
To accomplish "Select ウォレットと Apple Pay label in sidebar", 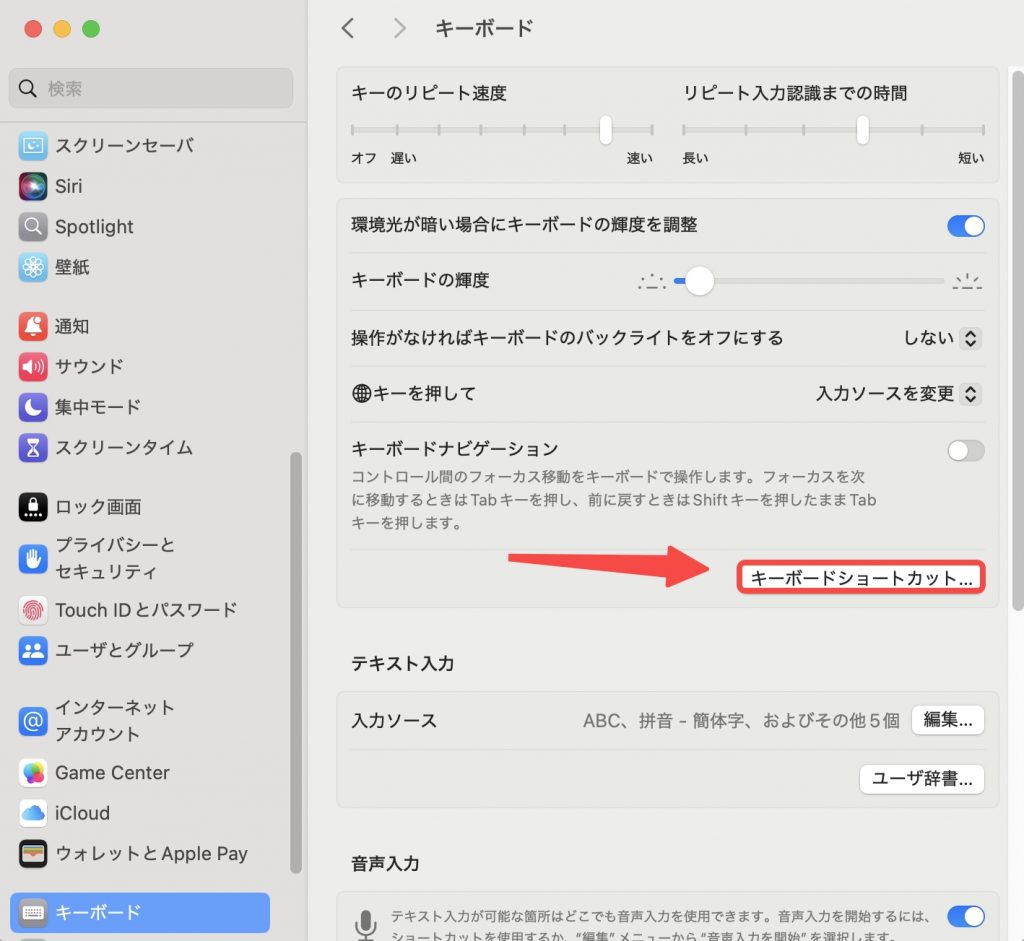I will coord(152,853).
